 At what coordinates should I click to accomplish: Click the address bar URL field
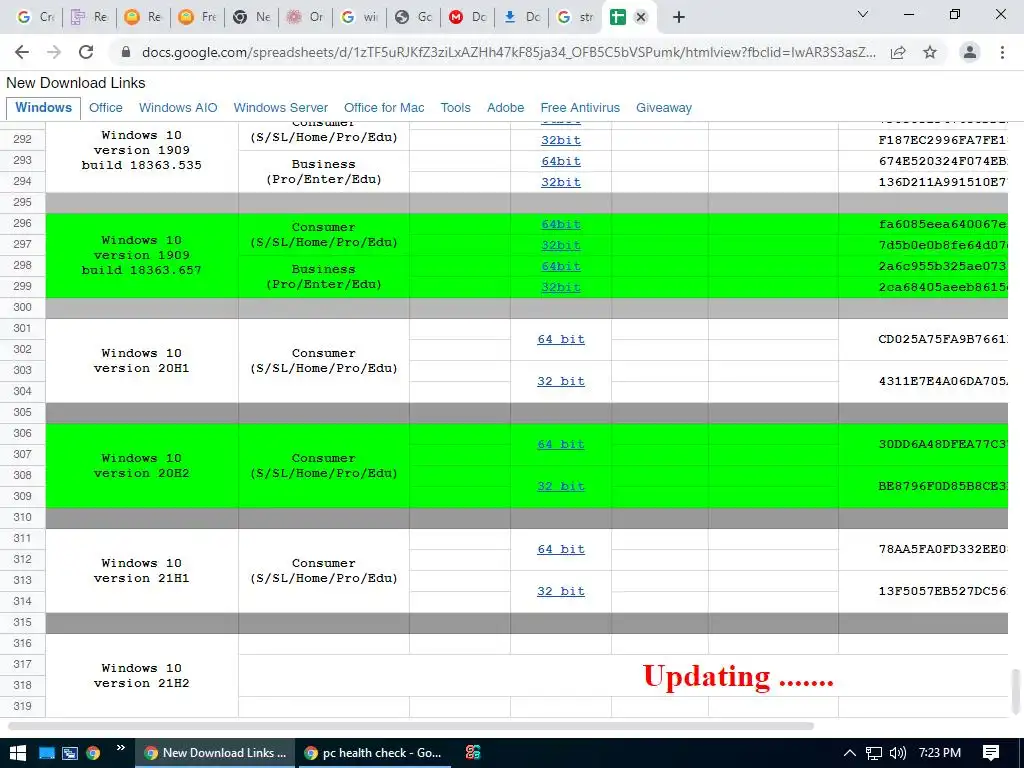click(509, 52)
